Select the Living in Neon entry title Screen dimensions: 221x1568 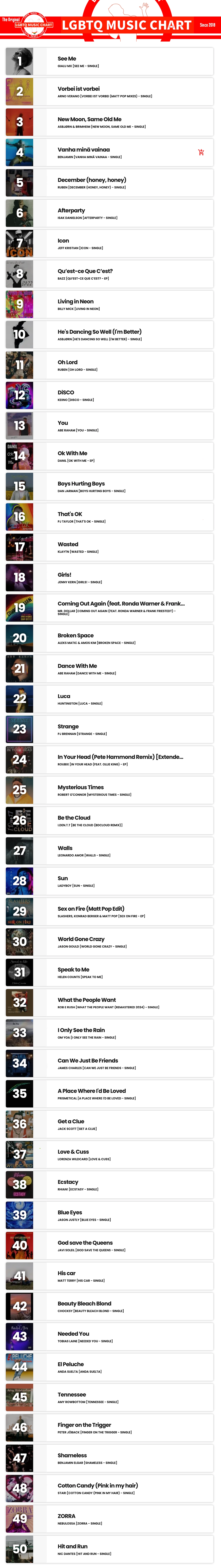pyautogui.click(x=75, y=301)
